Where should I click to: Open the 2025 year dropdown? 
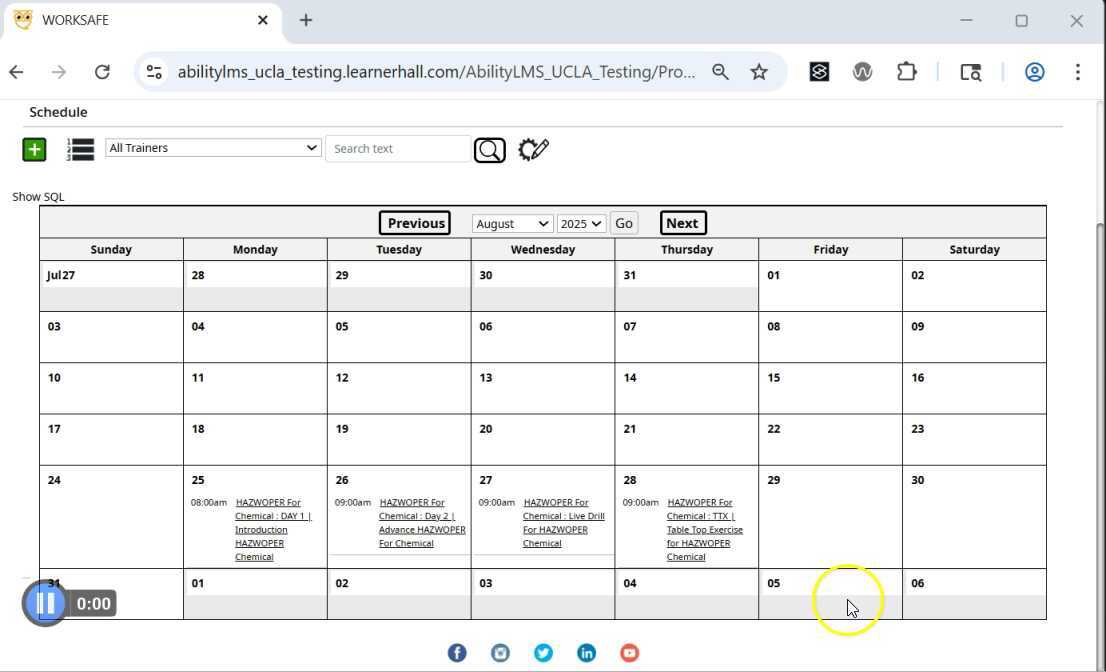click(x=581, y=224)
